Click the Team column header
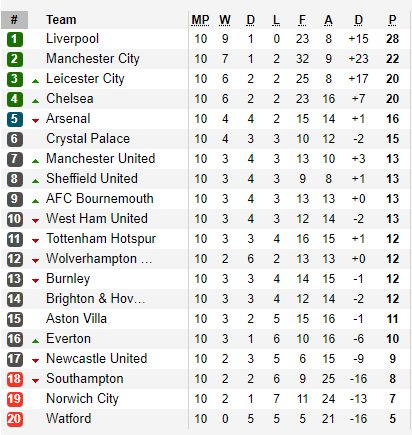The height and width of the screenshot is (435, 412). [x=61, y=20]
